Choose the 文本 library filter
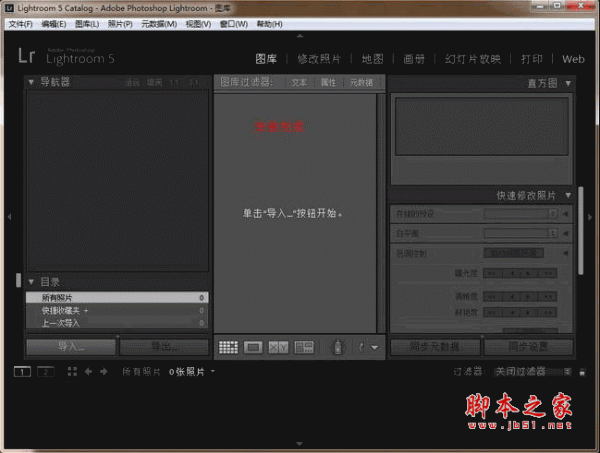Screen dimensions: 600x453 (x=299, y=83)
